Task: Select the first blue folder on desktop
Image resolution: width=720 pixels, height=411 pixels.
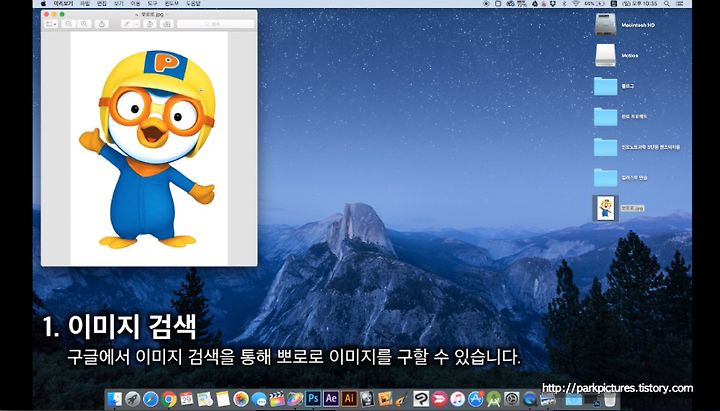Action: tap(606, 86)
